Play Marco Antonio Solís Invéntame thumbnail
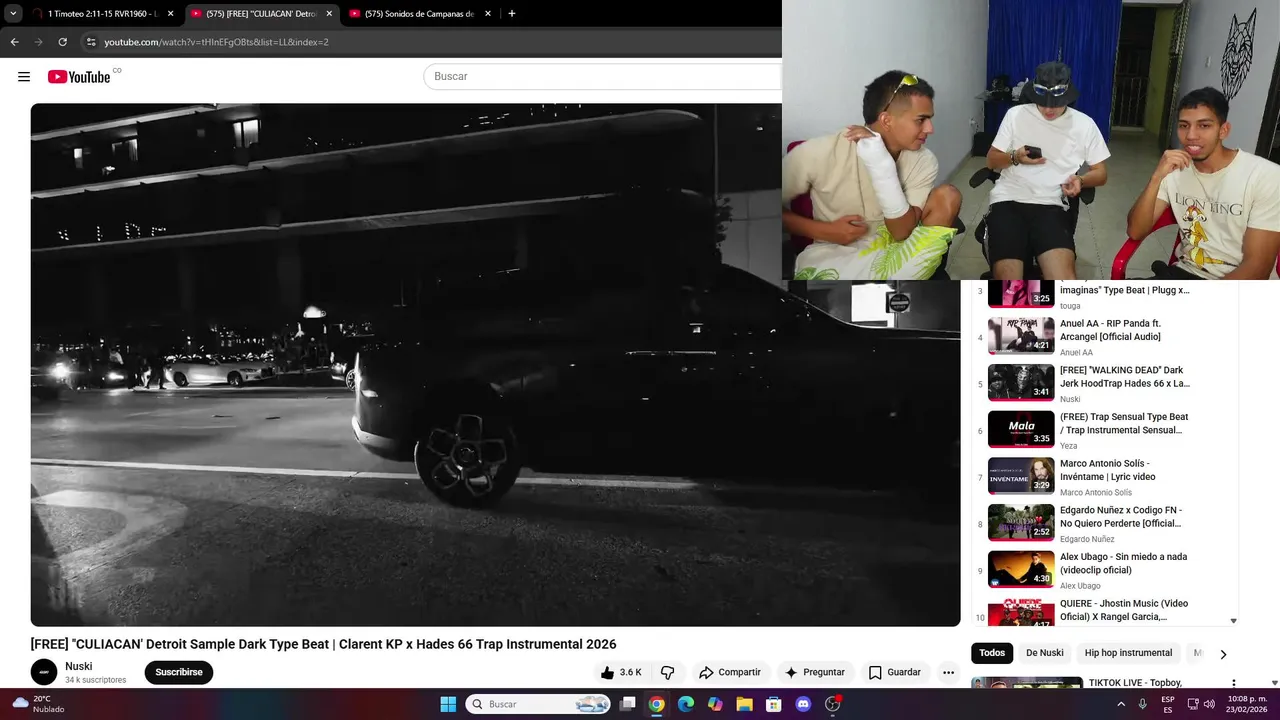Viewport: 1280px width, 720px height. [x=1021, y=476]
